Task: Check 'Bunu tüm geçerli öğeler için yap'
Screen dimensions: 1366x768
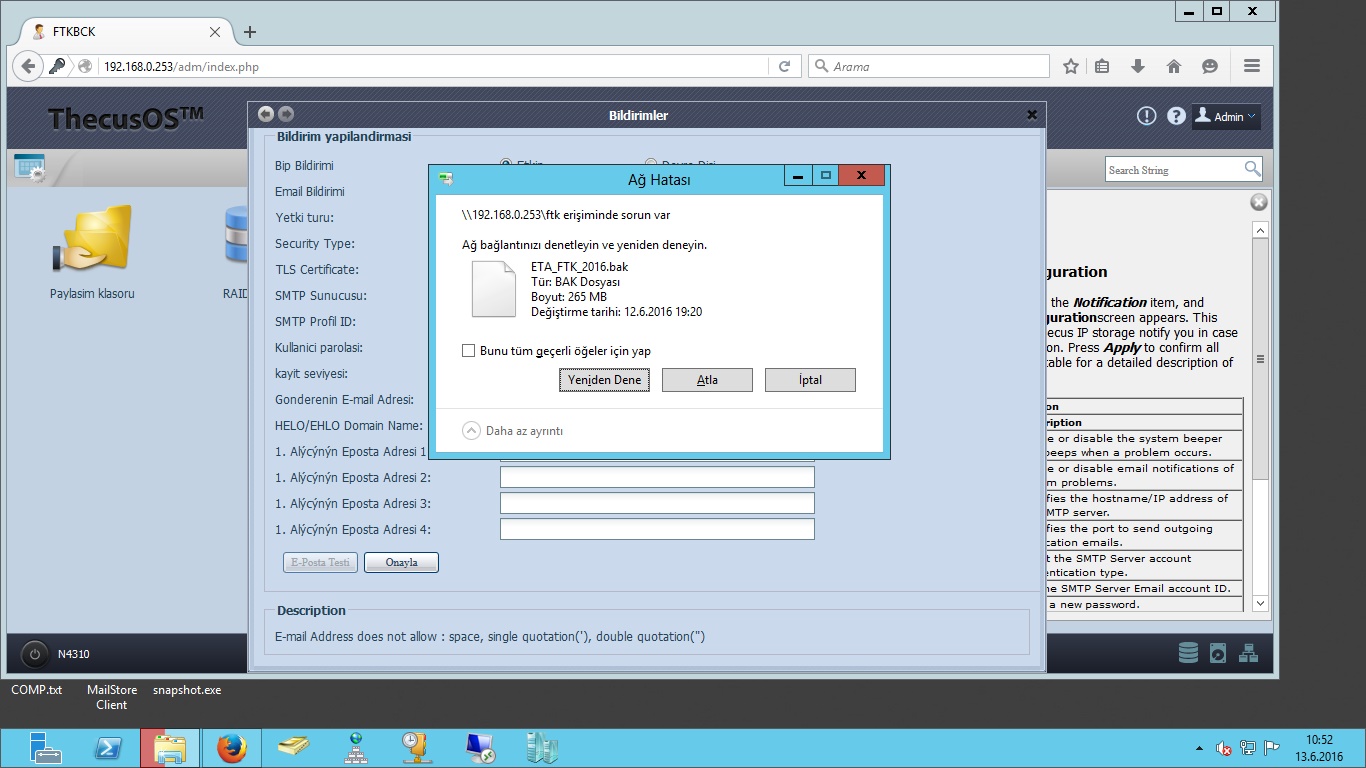Action: (x=468, y=351)
